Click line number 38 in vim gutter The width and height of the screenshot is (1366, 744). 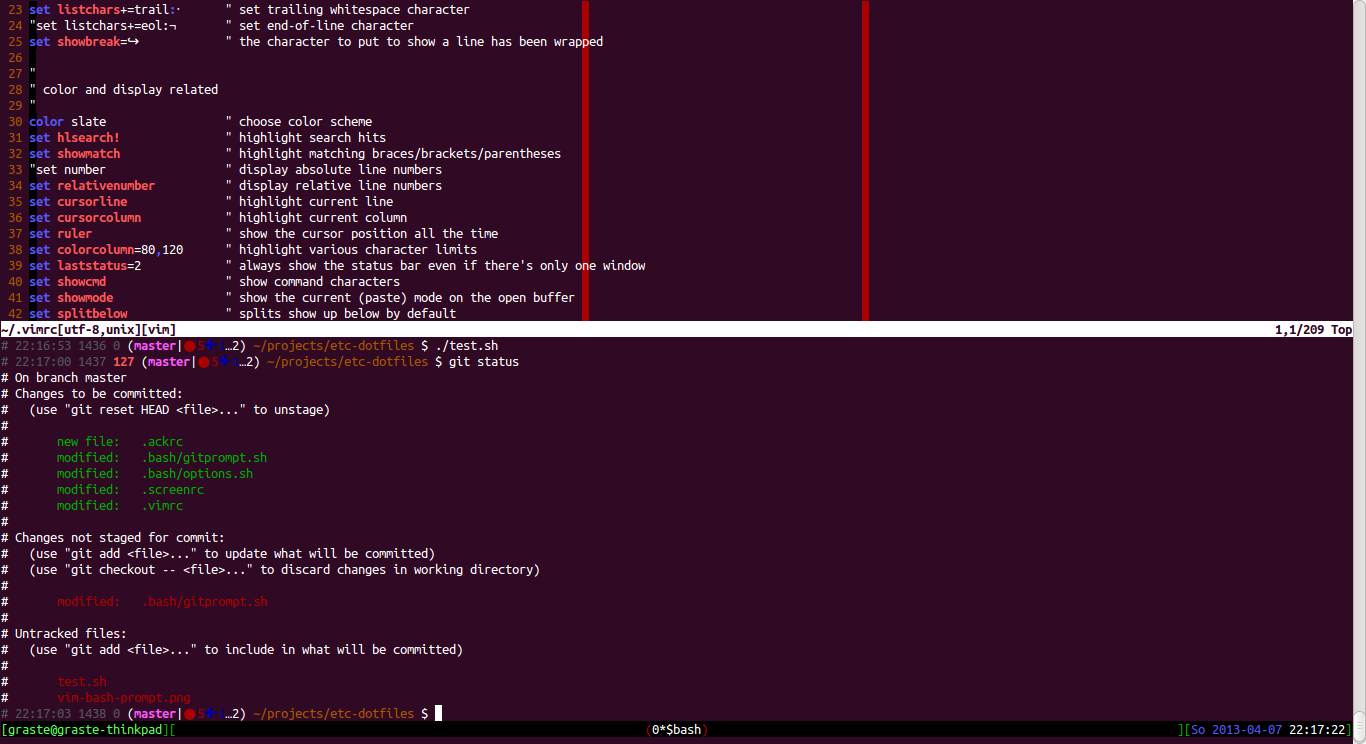point(15,249)
